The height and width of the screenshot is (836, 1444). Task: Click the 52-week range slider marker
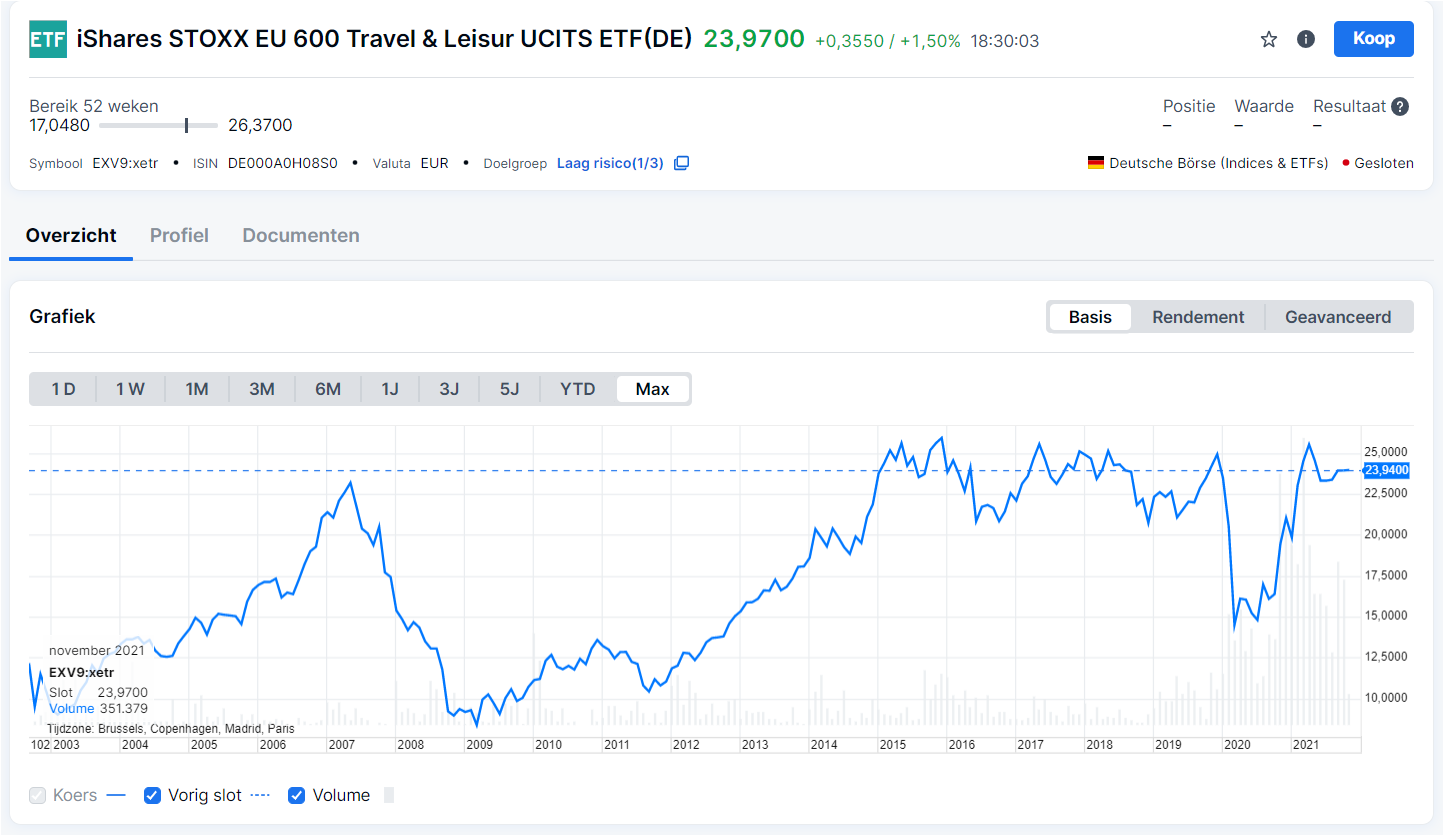click(x=187, y=126)
